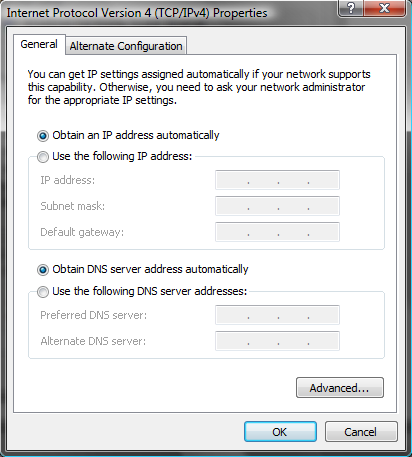The height and width of the screenshot is (457, 412).
Task: Click the Preferred DNS server label
Action: click(94, 315)
